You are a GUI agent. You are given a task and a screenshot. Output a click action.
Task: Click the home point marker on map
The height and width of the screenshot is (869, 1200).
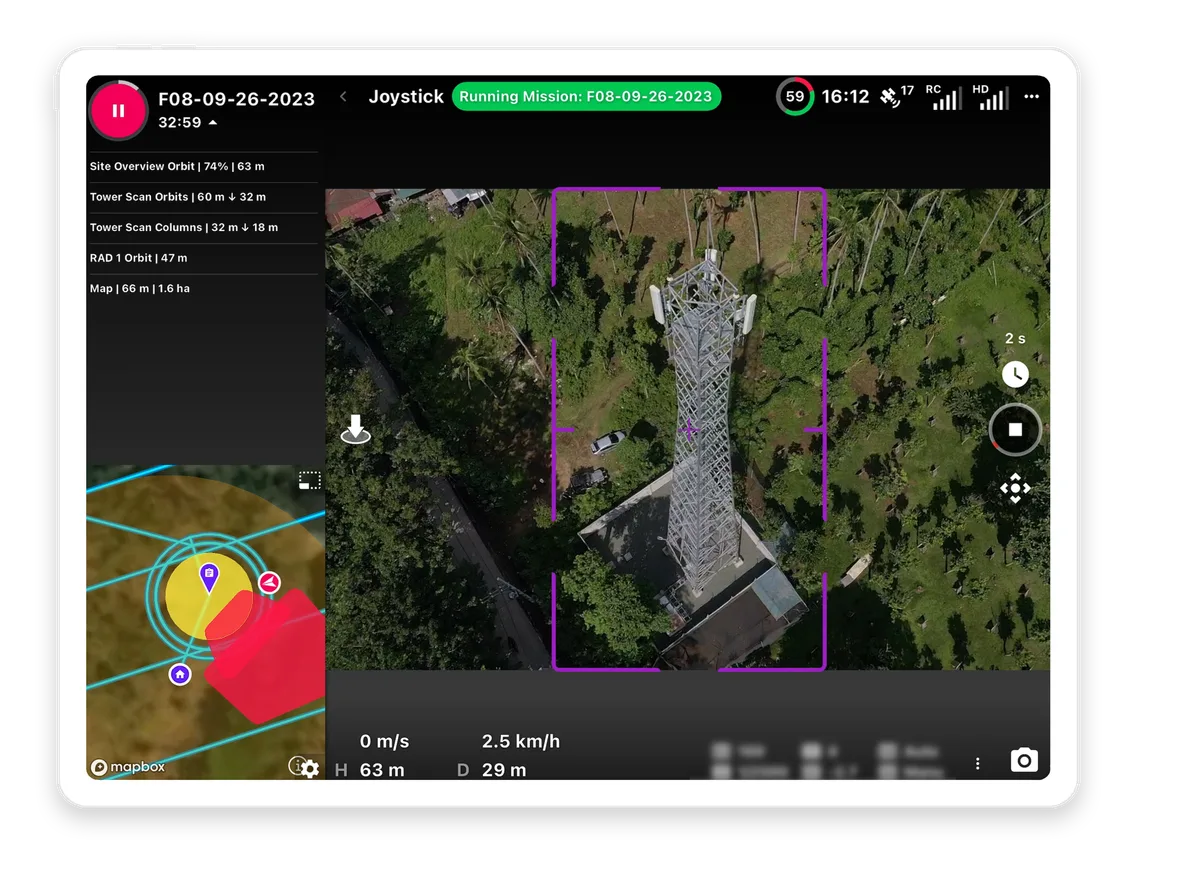click(180, 675)
